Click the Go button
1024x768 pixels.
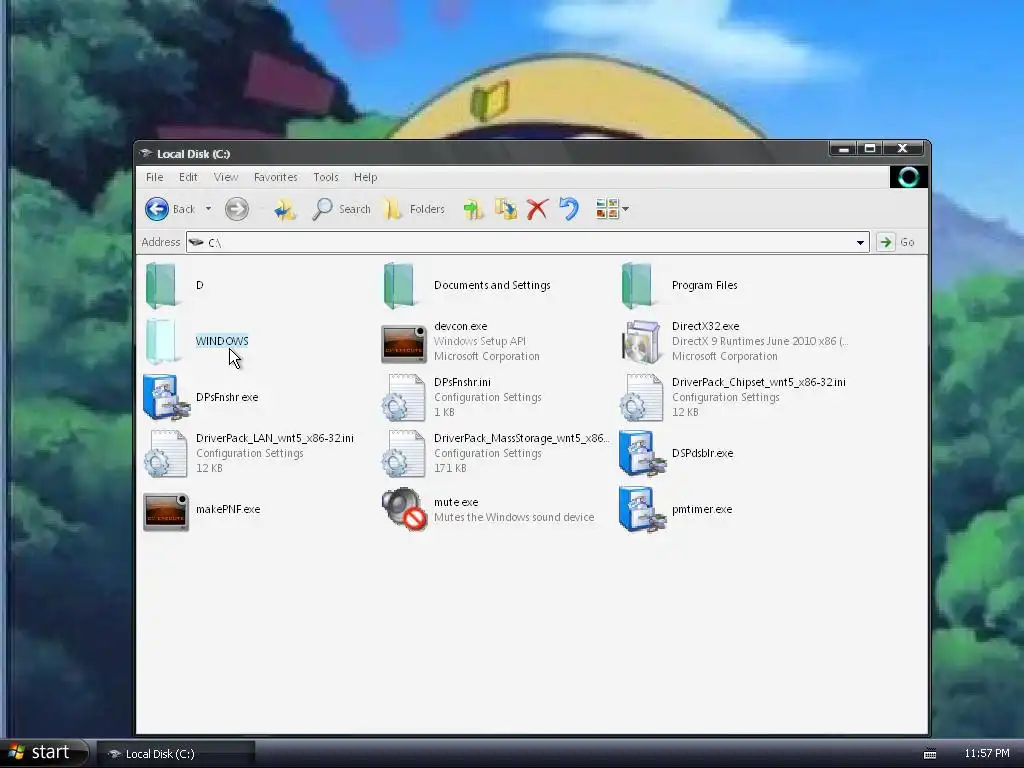click(x=896, y=242)
